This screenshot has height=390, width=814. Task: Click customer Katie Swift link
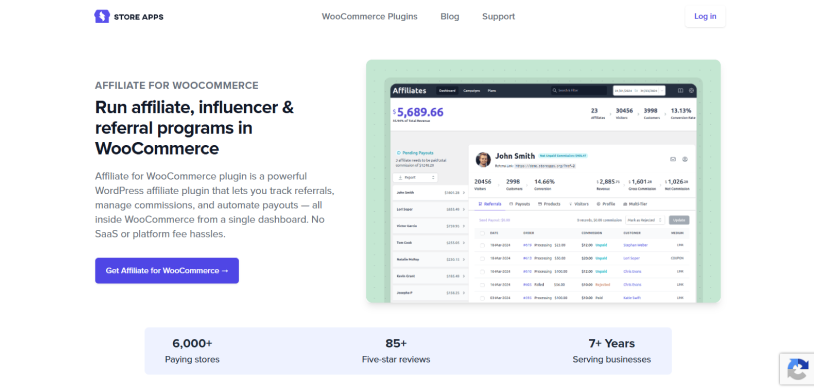632,298
